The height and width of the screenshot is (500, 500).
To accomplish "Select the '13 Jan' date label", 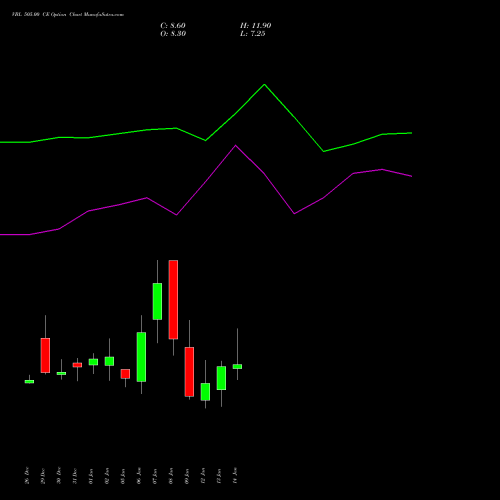I will [219, 476].
